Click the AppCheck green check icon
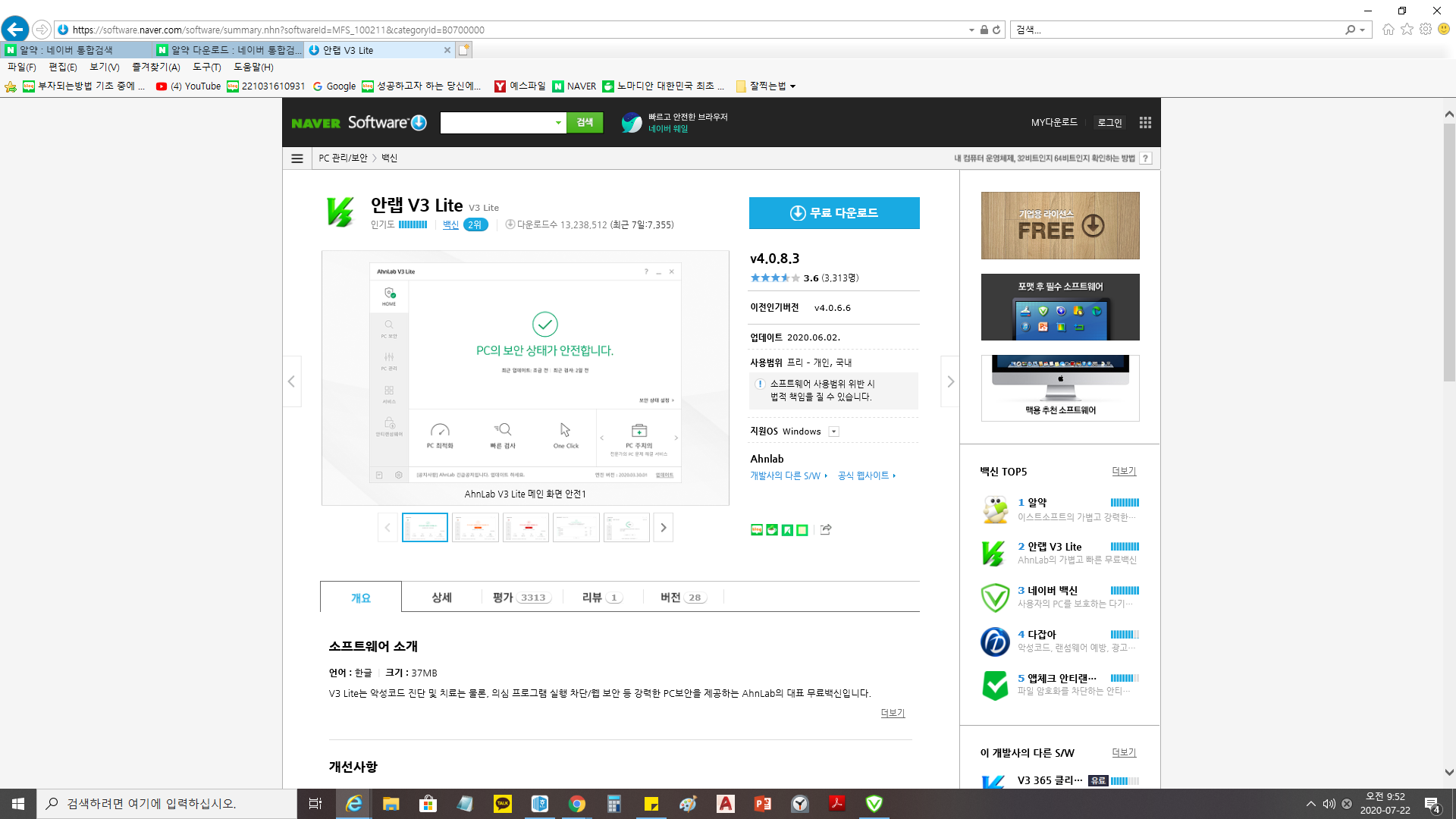The height and width of the screenshot is (819, 1456). pyautogui.click(x=995, y=686)
